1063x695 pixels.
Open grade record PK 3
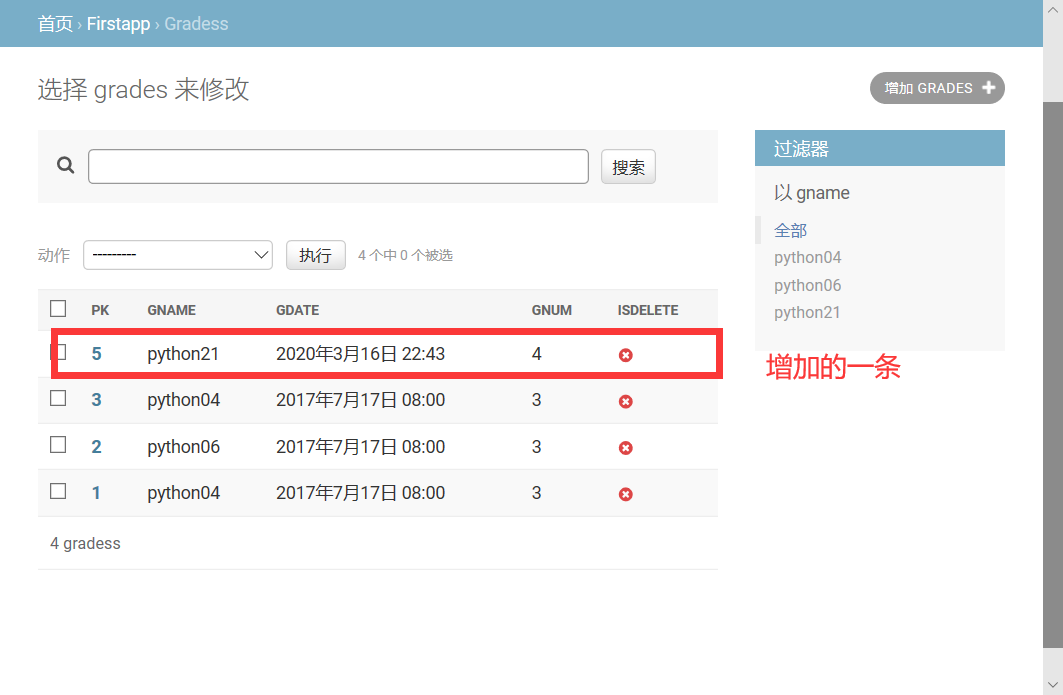click(x=96, y=400)
